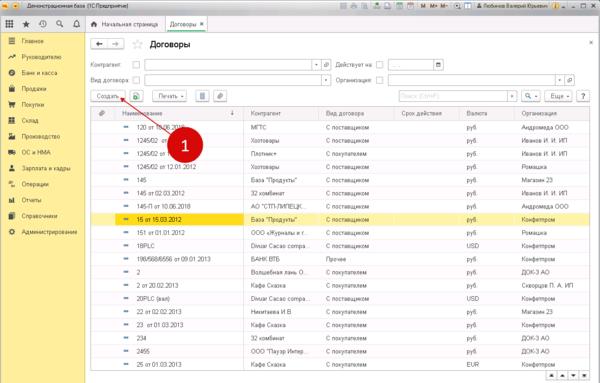Click the Действует на date field
The height and width of the screenshot is (383, 600).
tap(411, 65)
